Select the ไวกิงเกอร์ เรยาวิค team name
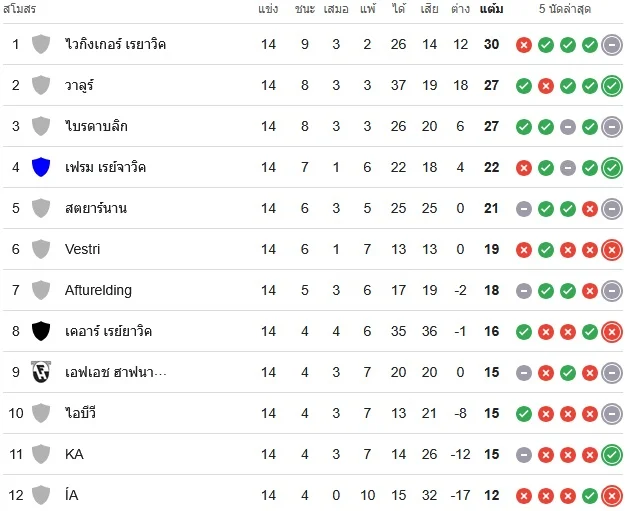Viewport: 630px width, 511px height. tap(115, 44)
